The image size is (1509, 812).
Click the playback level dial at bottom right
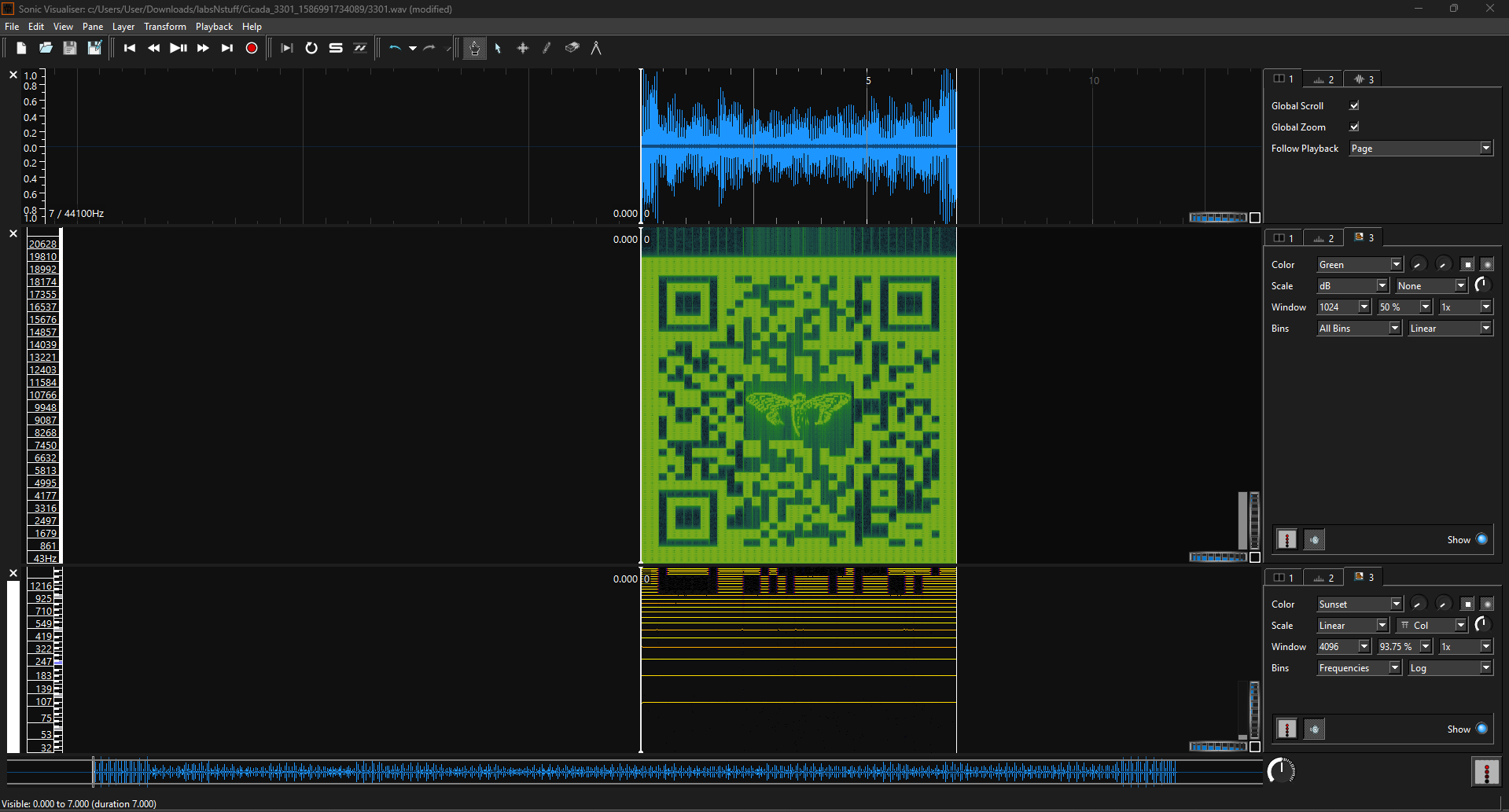(x=1281, y=771)
